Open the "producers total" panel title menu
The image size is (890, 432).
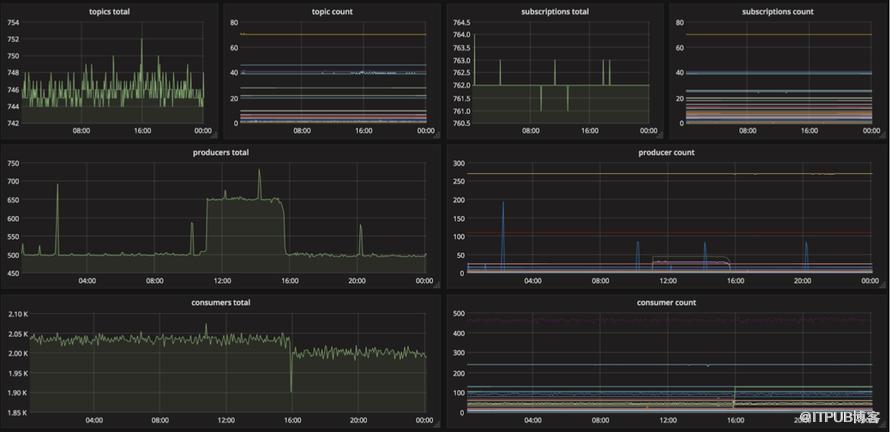tap(220, 152)
